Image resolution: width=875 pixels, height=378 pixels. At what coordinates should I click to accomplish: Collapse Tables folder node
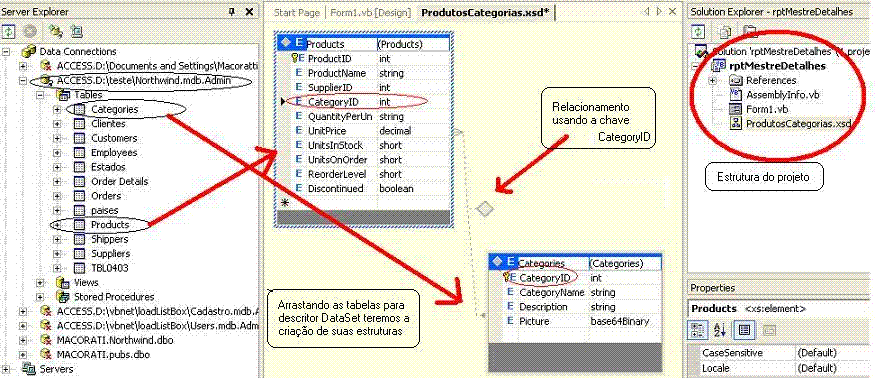click(40, 95)
